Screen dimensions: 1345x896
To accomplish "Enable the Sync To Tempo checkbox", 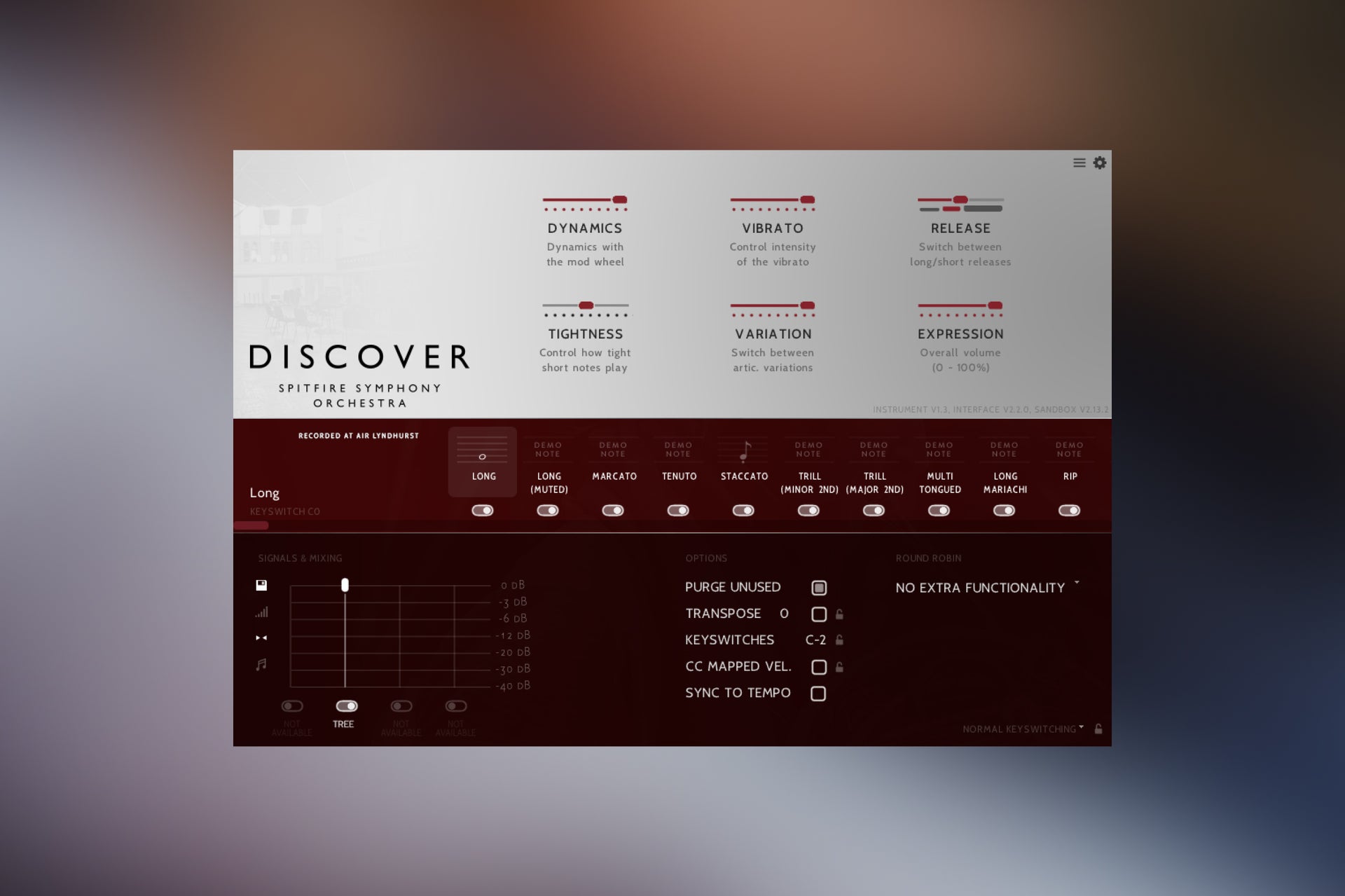I will 818,694.
